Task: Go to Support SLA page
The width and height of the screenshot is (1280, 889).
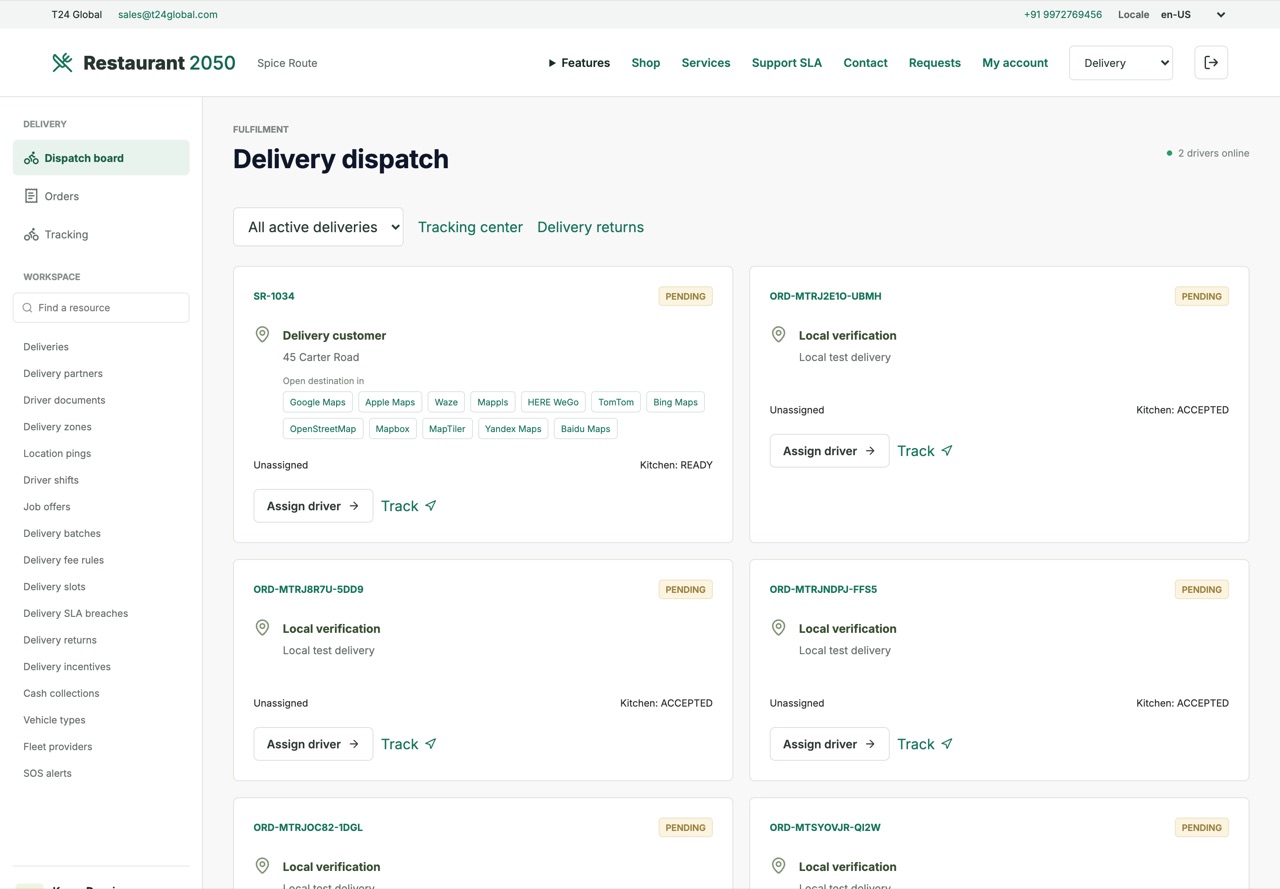Action: pyautogui.click(x=787, y=63)
